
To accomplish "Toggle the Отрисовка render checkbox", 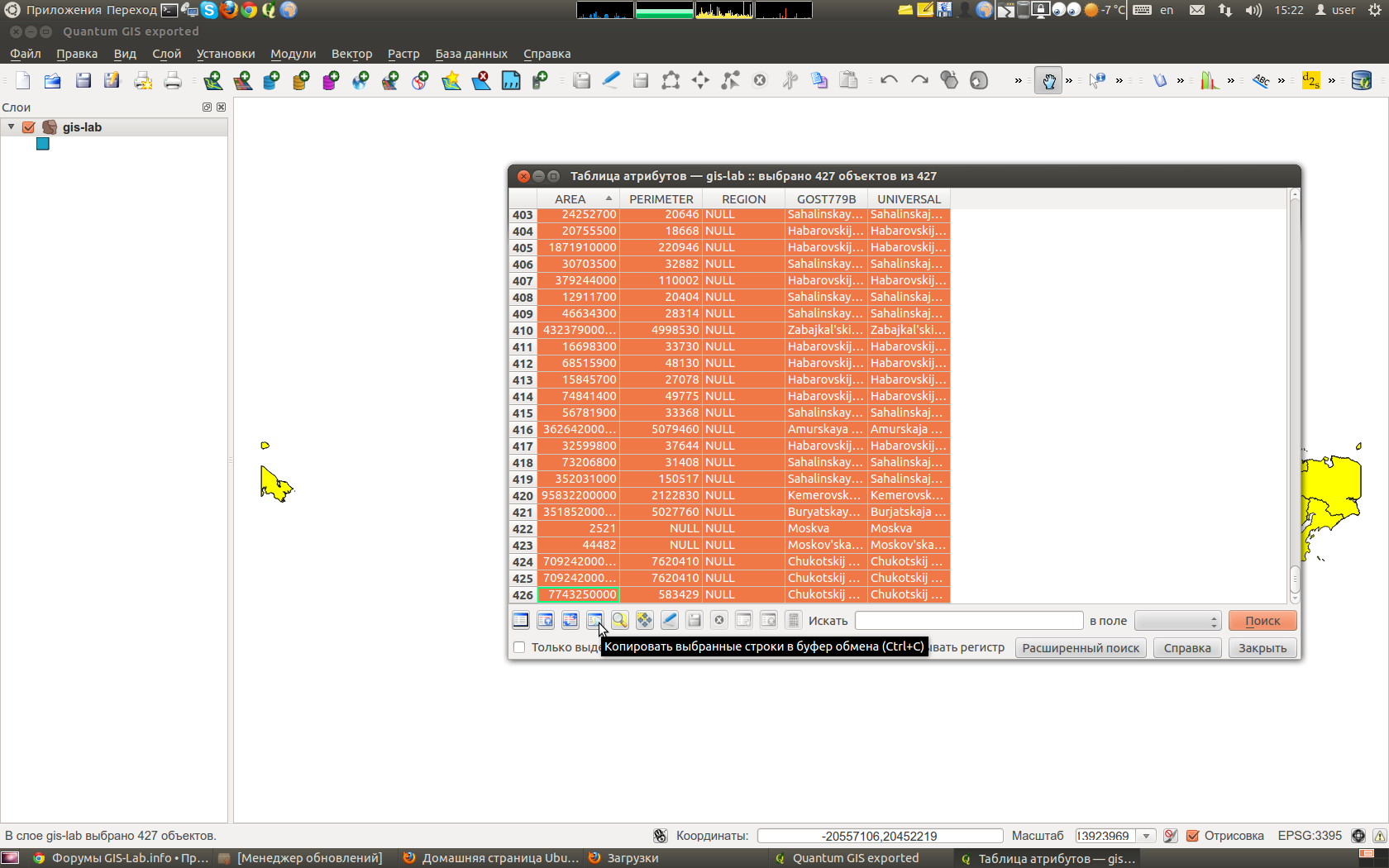I will point(1192,836).
